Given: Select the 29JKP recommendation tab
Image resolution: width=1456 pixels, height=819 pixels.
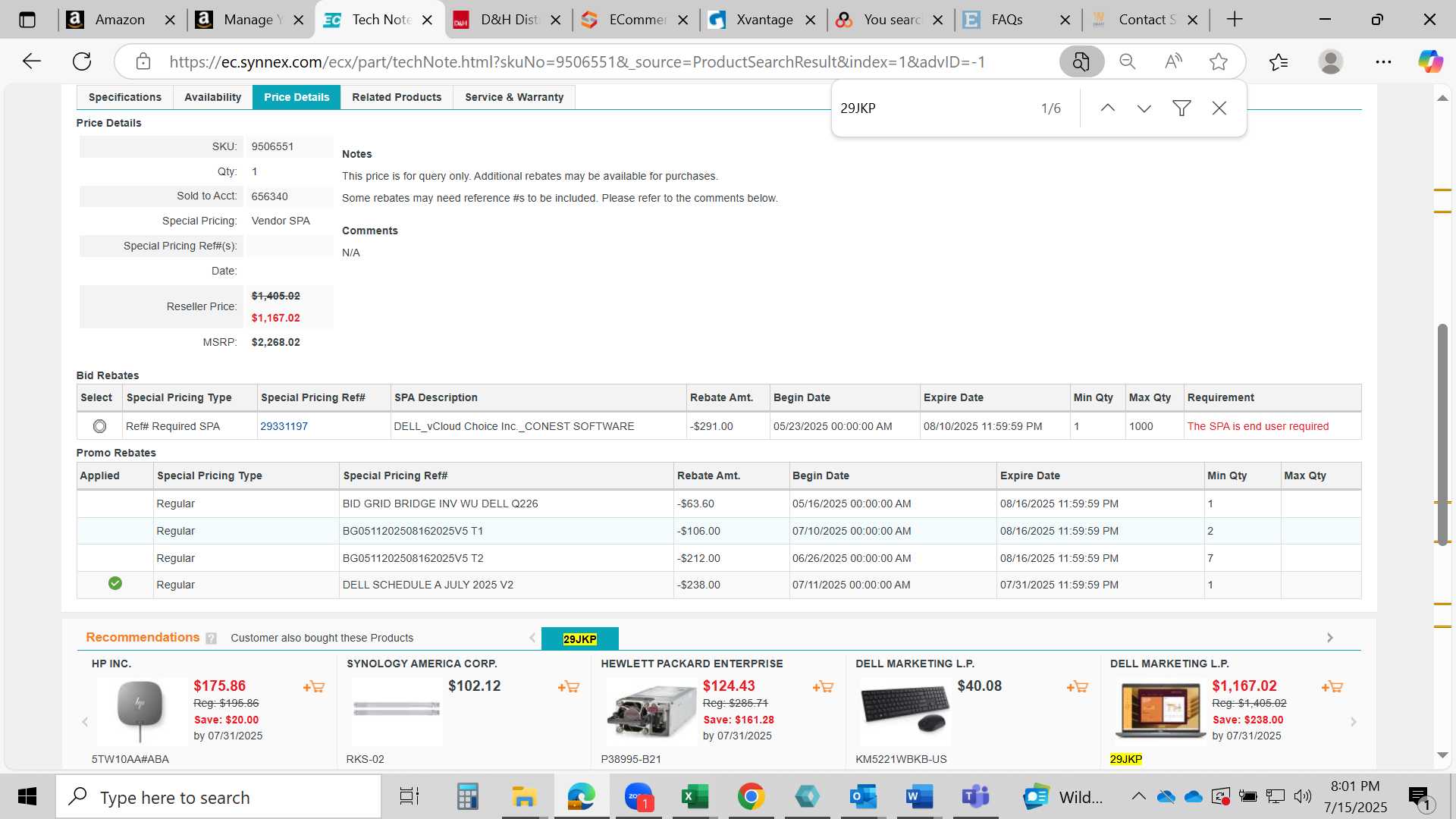Looking at the screenshot, I should [x=580, y=639].
